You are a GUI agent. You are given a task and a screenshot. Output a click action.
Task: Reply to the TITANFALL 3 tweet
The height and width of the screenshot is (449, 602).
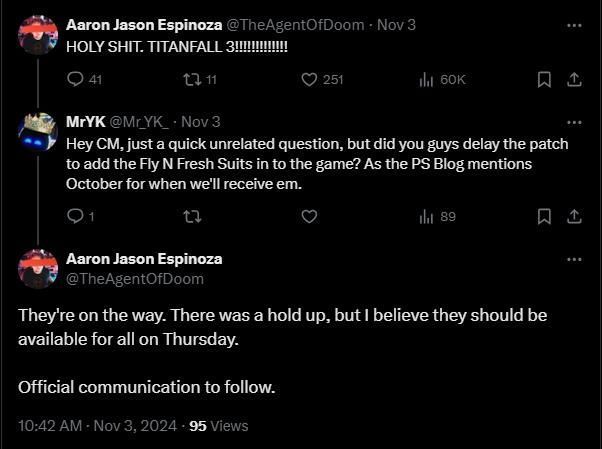(76, 80)
